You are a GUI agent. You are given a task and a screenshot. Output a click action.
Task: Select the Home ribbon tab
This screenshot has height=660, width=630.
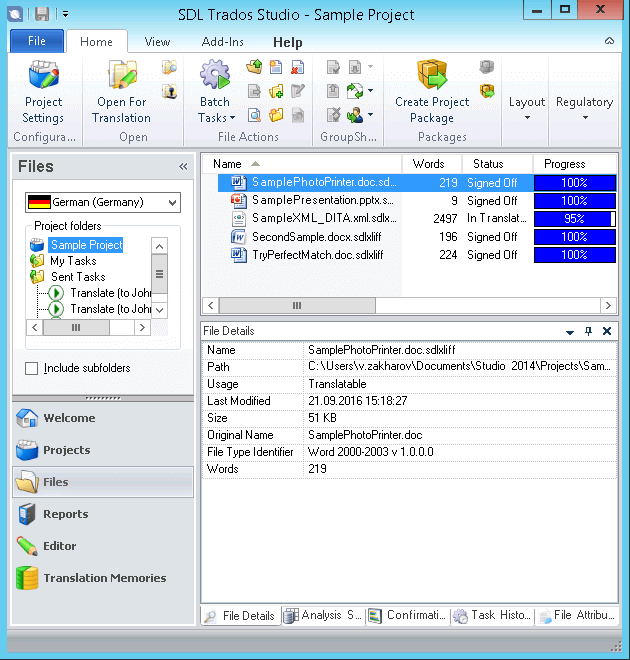coord(96,42)
